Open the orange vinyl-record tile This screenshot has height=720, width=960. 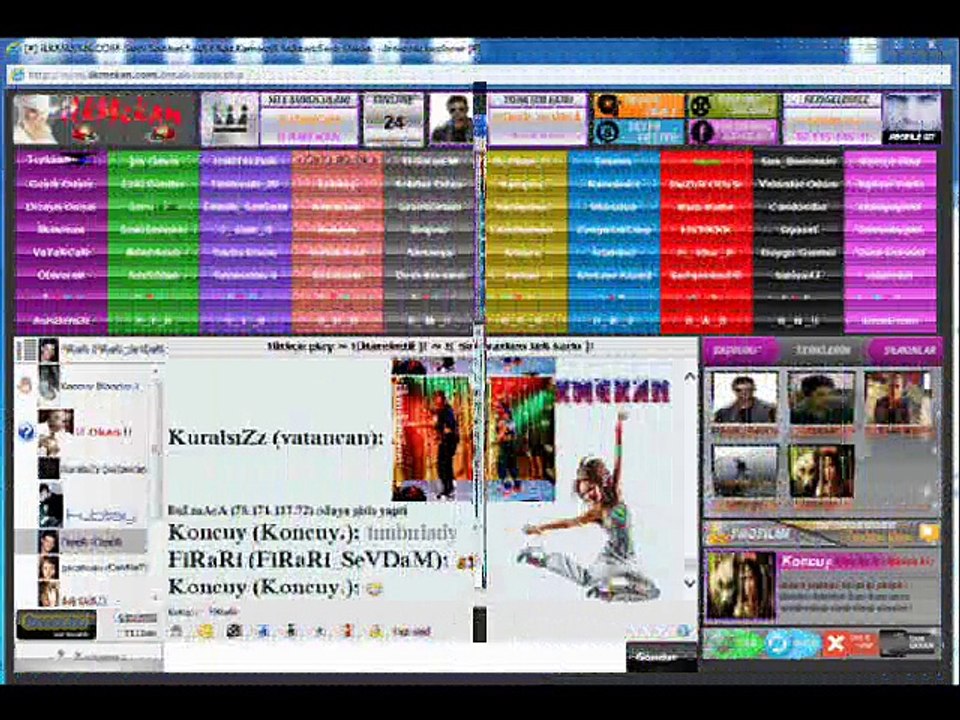tap(638, 105)
